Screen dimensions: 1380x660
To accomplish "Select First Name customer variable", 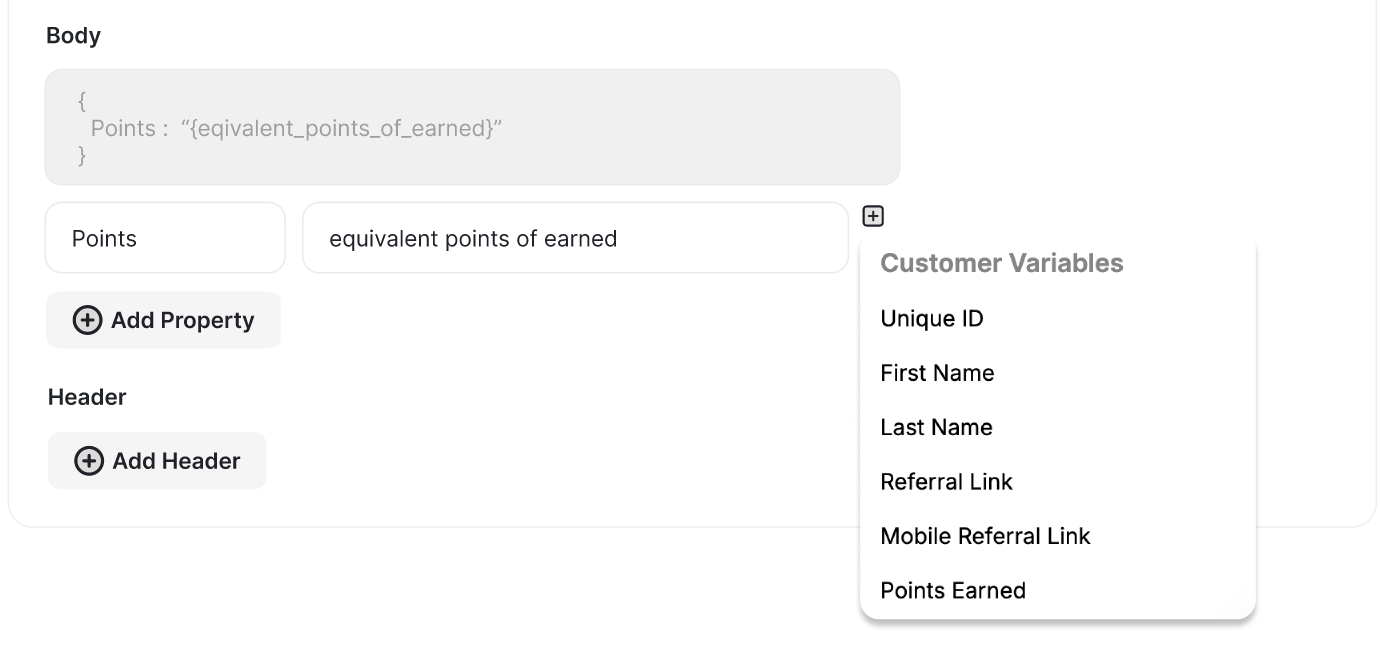I will [937, 373].
